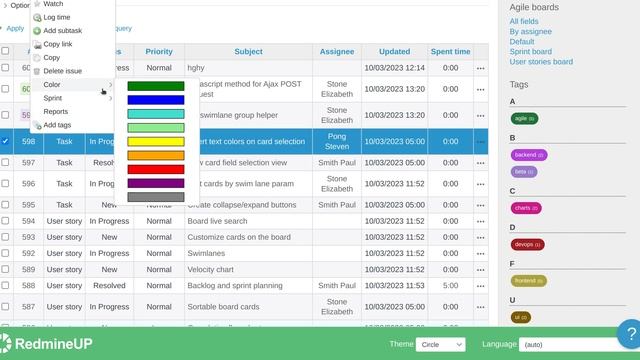Click the Copy link icon
Screen dimensions: 640x360
point(37,44)
